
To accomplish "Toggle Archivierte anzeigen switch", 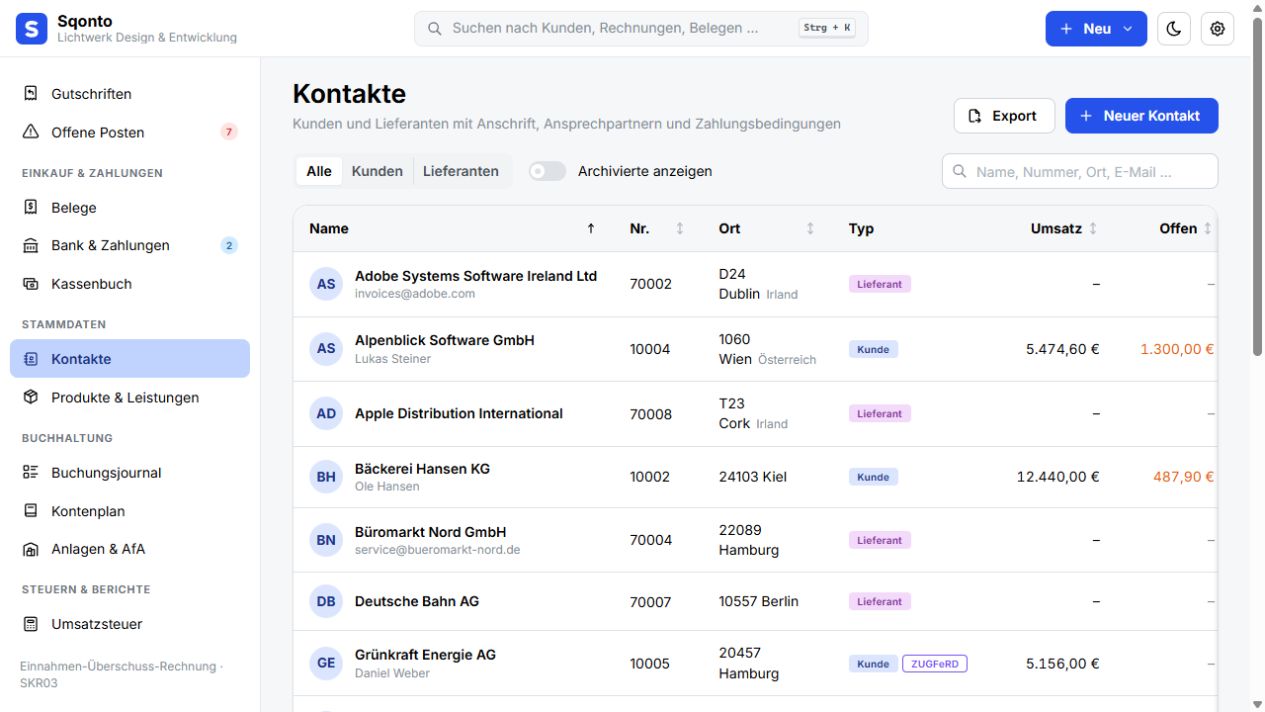I will pos(547,171).
